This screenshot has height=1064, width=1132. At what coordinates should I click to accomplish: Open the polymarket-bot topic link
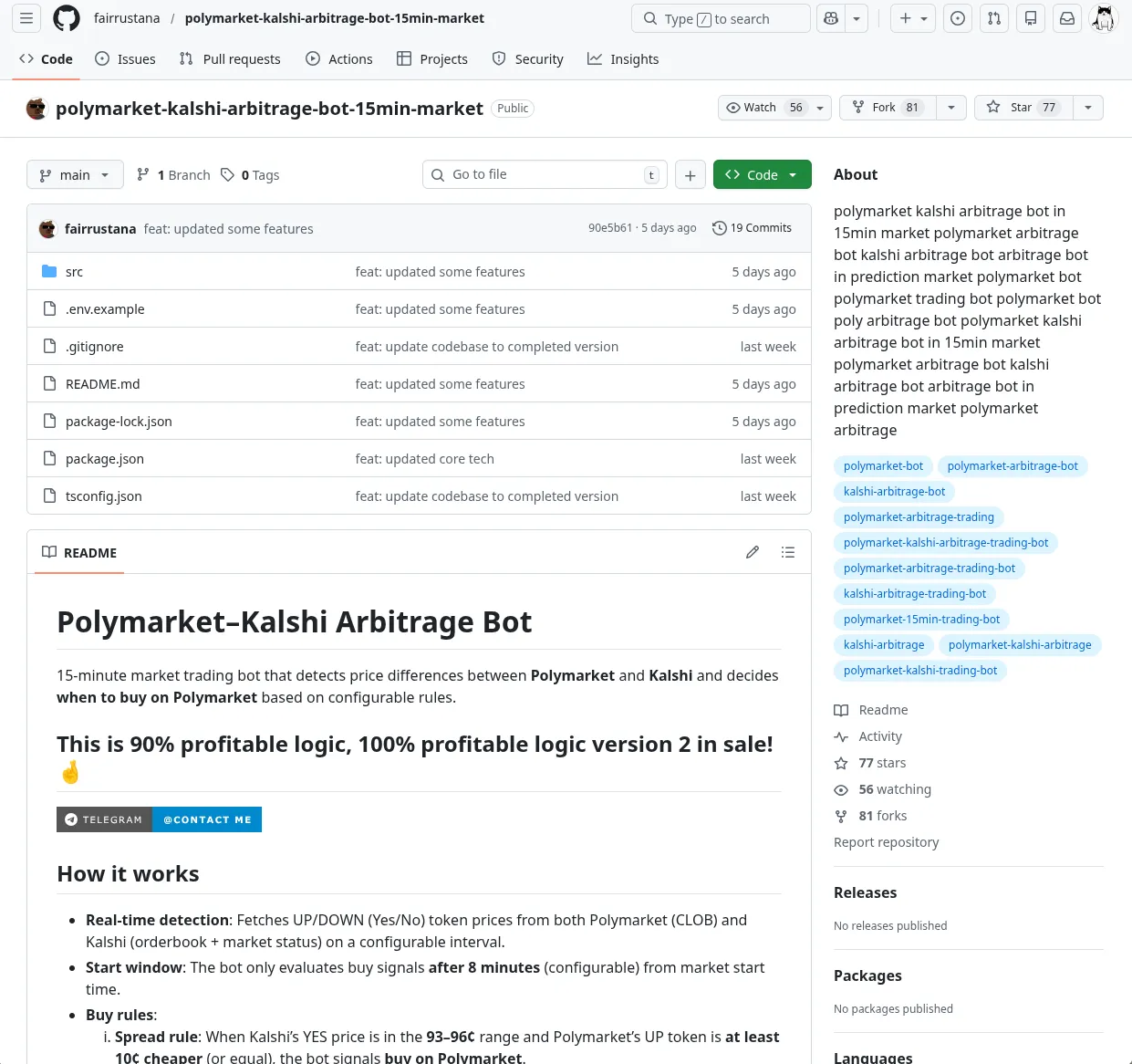tap(882, 465)
